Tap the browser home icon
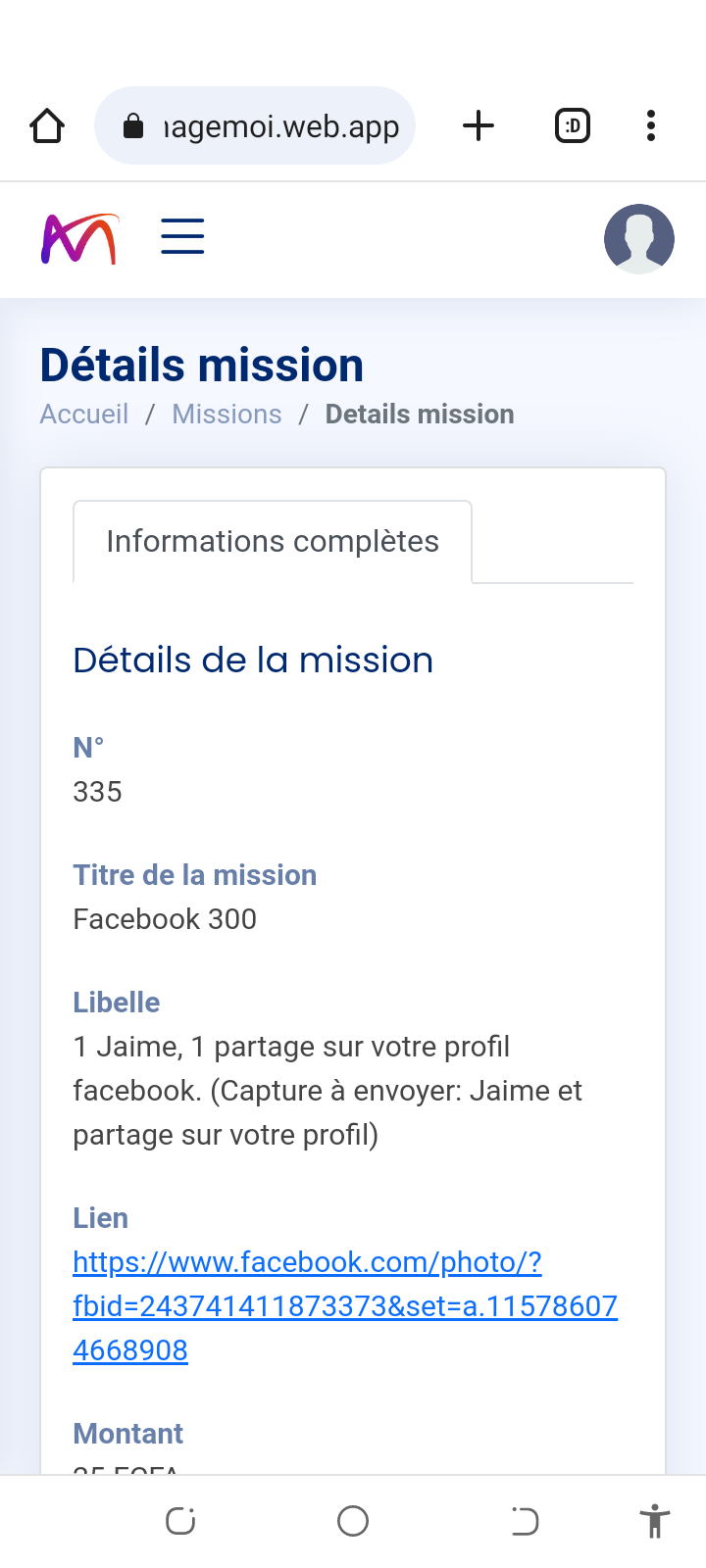 (47, 126)
